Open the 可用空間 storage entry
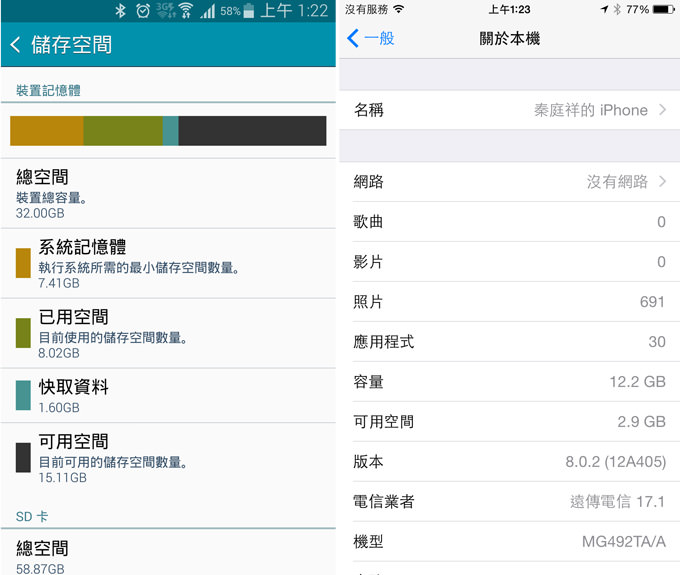Image resolution: width=680 pixels, height=575 pixels. point(168,457)
